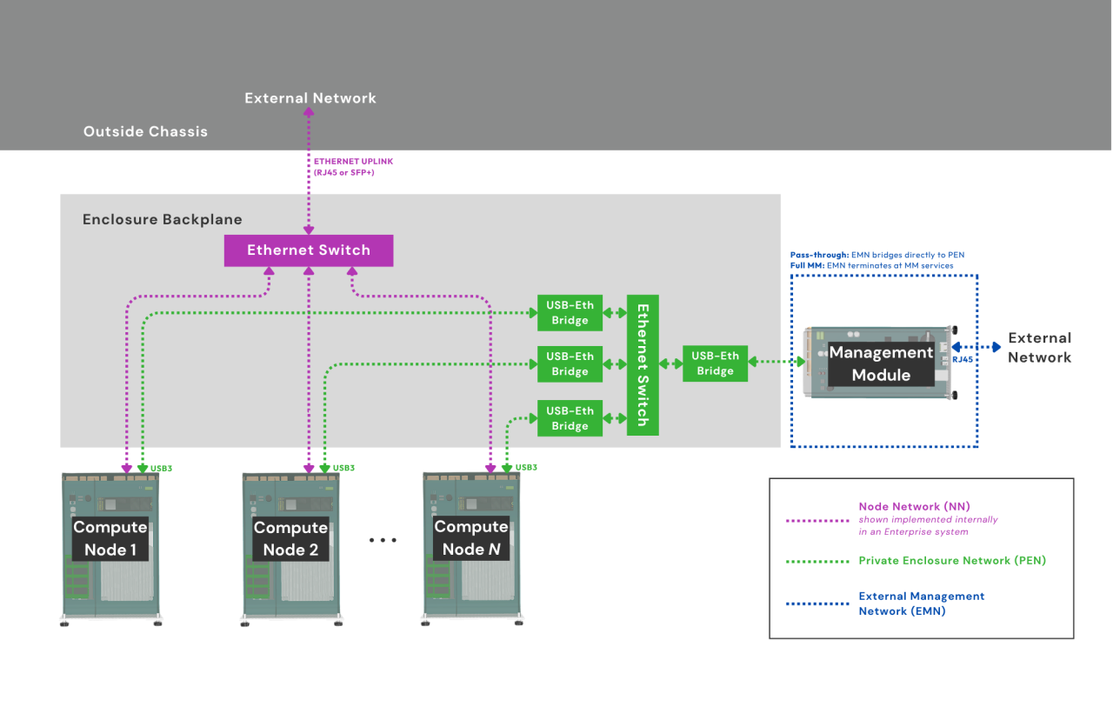Select the Compute Node 2 image

[291, 550]
